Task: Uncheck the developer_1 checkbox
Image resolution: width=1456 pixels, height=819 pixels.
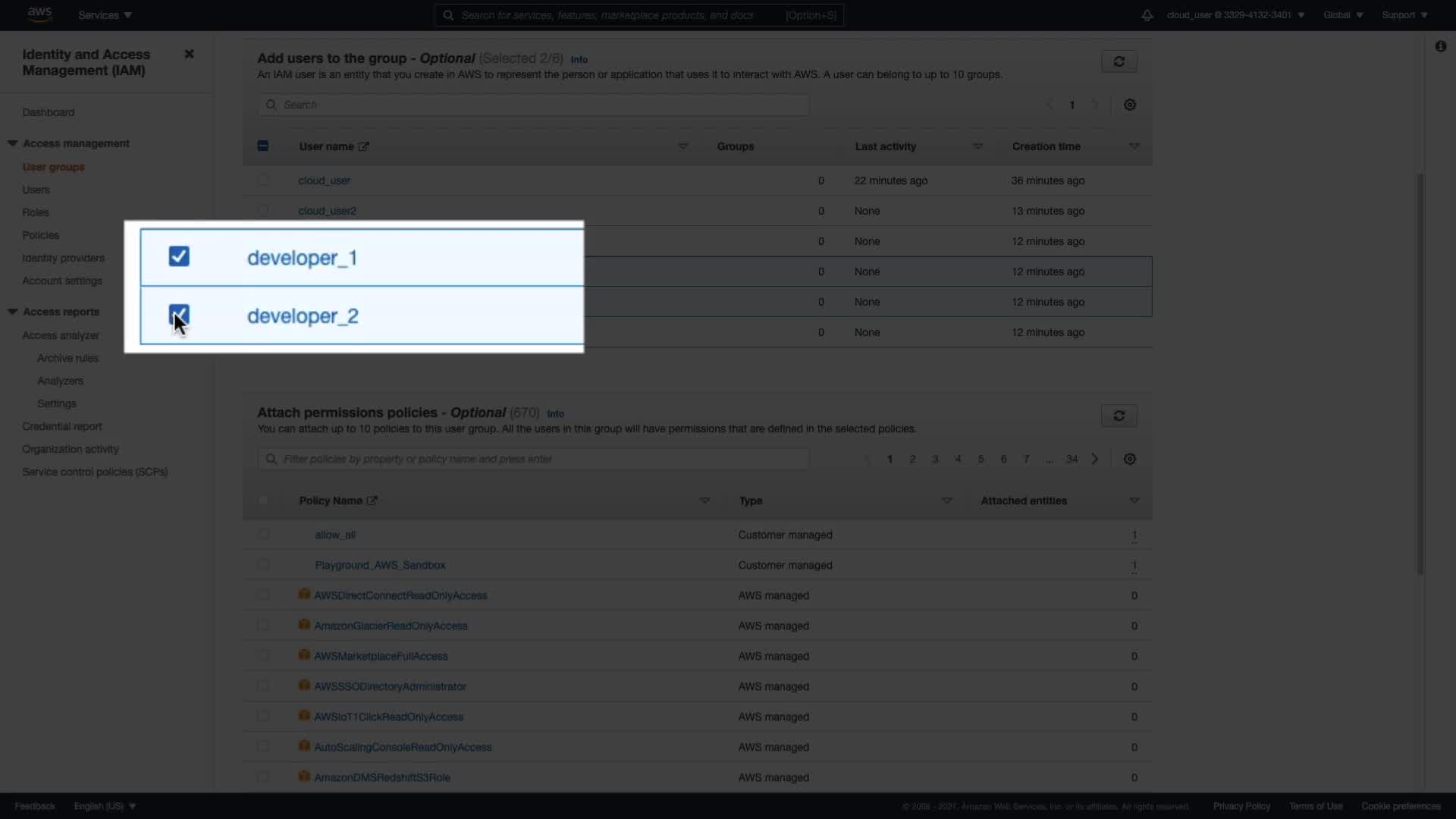Action: coord(179,256)
